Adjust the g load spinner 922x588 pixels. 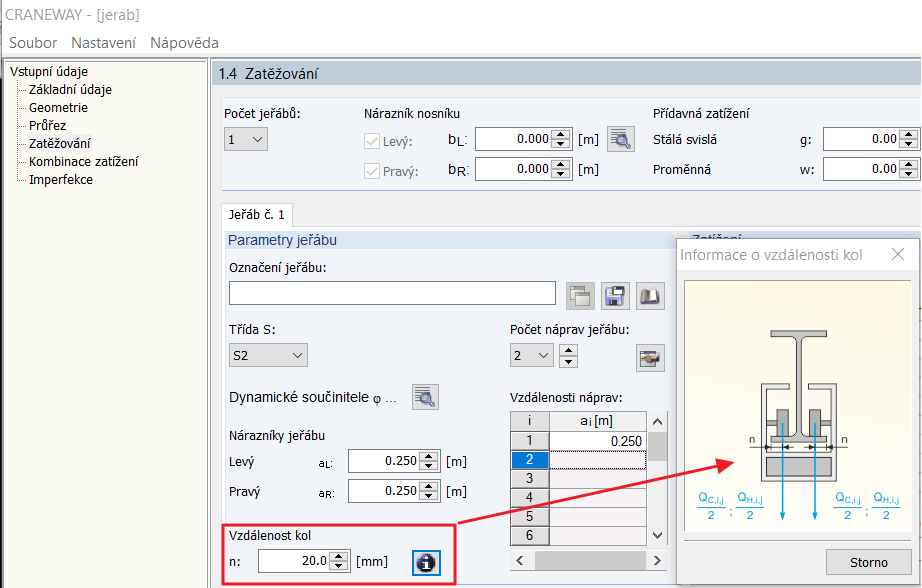(909, 139)
